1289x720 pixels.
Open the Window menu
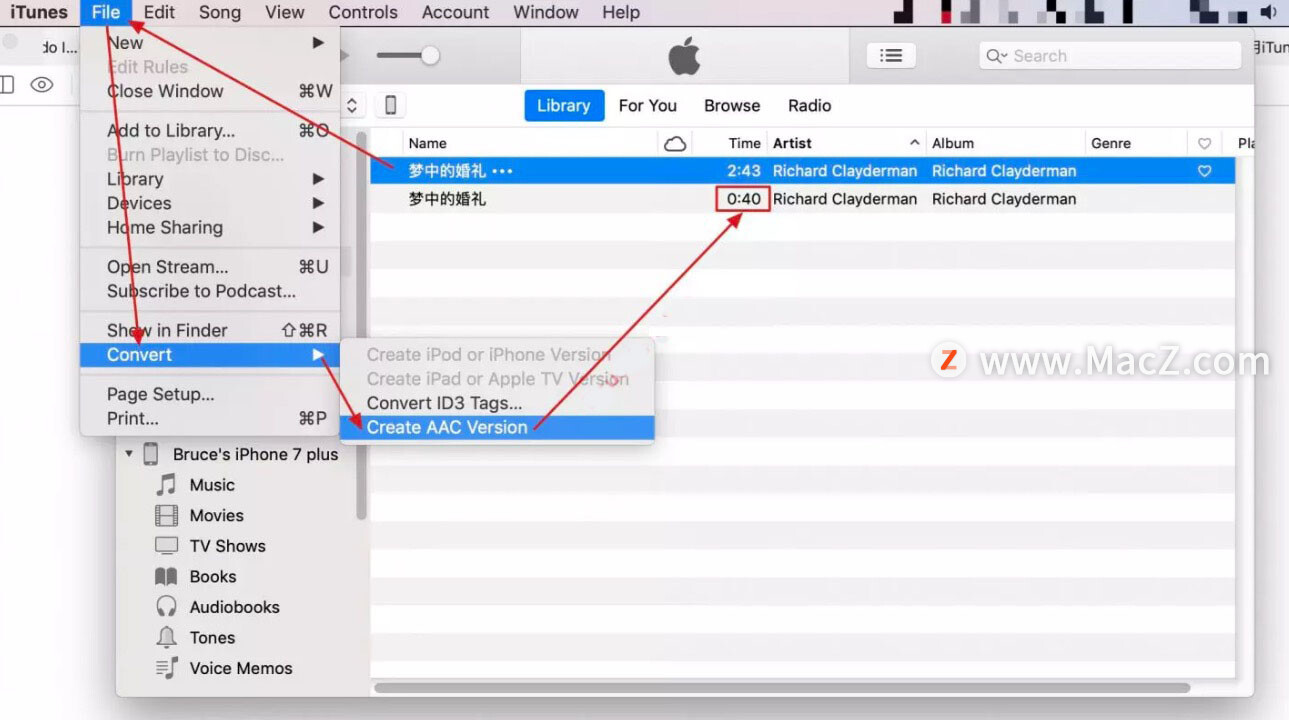(x=546, y=12)
